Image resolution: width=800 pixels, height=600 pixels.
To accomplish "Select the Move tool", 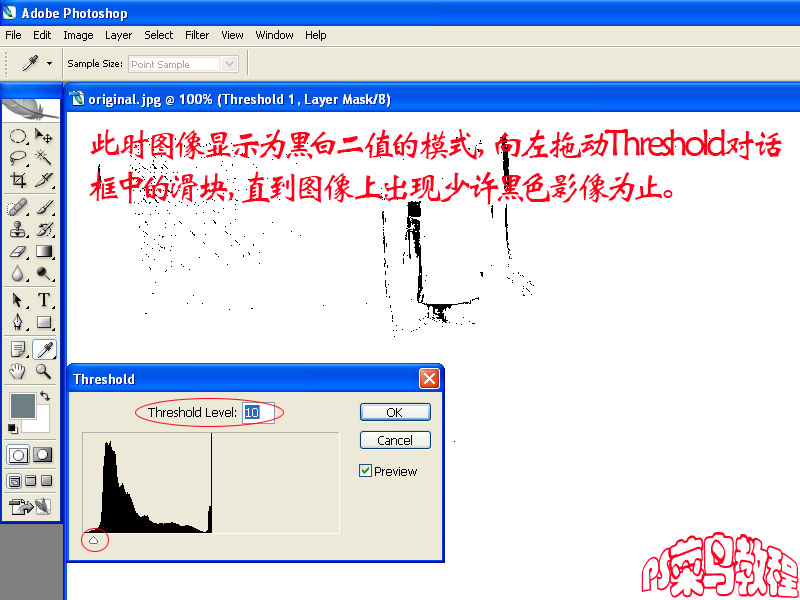I will point(44,136).
